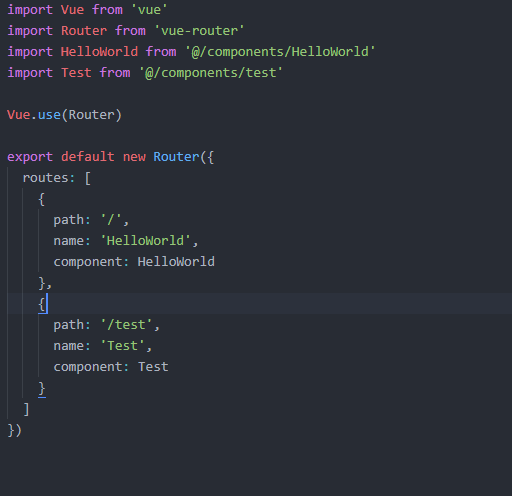This screenshot has height=496, width=512.
Task: Click the '/test' path string
Action: (127, 325)
